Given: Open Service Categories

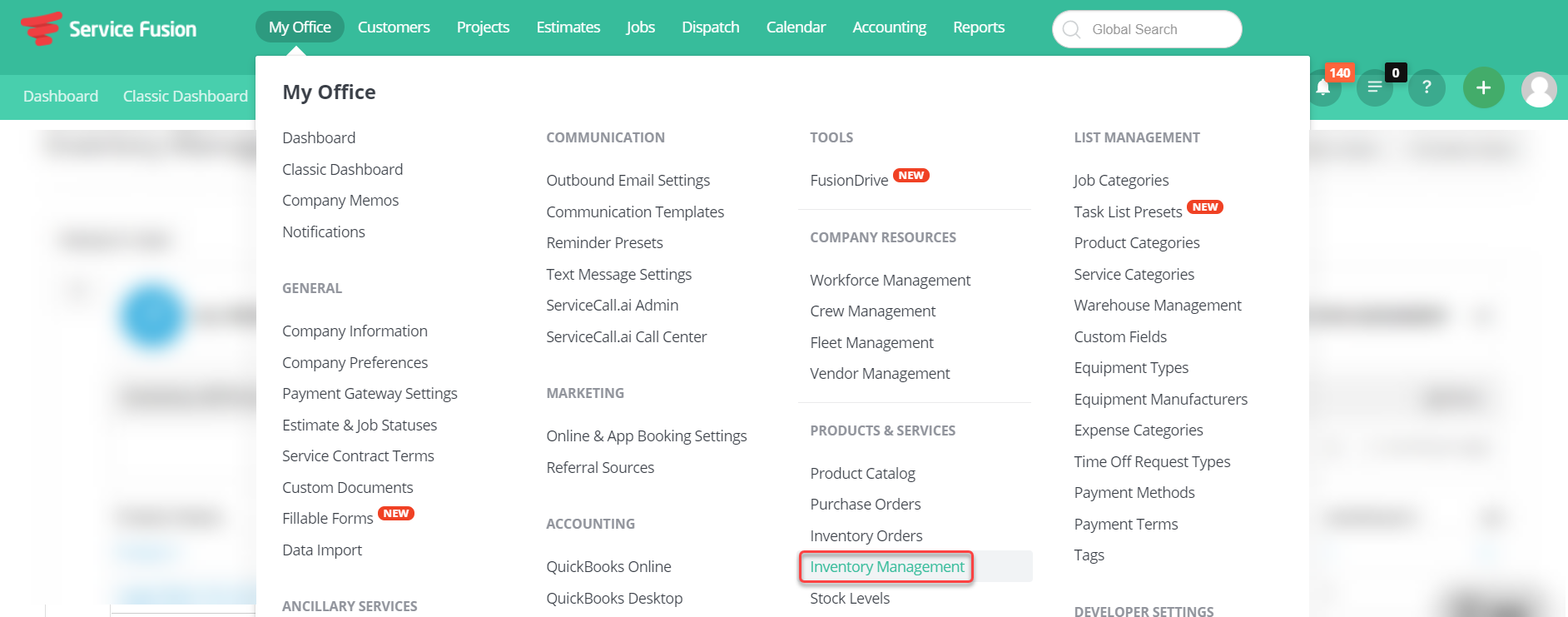Looking at the screenshot, I should point(1134,274).
